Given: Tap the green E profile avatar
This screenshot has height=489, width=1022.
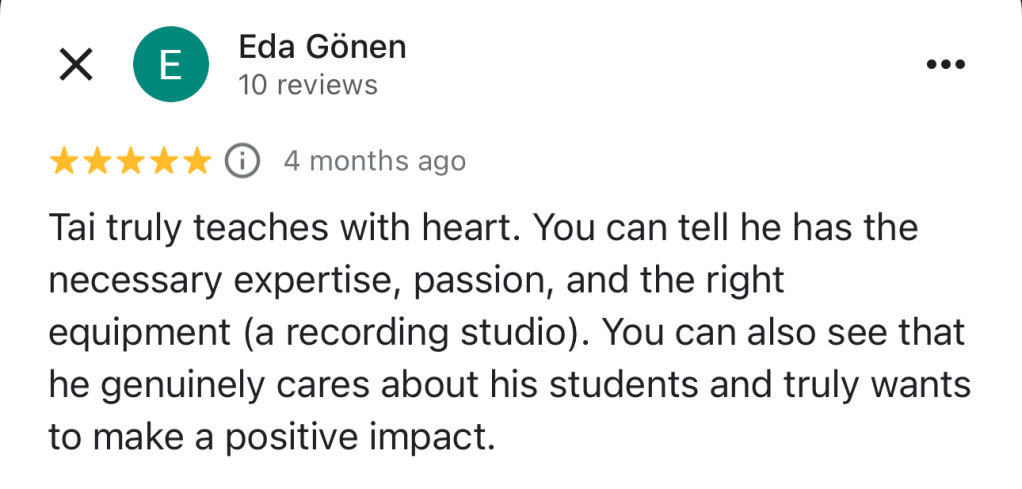Looking at the screenshot, I should pos(170,65).
